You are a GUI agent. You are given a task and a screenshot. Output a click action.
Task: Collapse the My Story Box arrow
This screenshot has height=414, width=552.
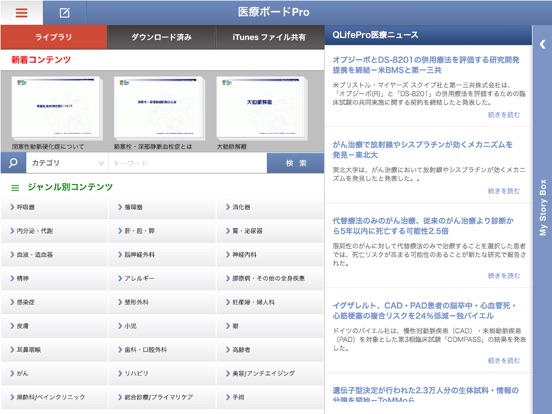click(542, 44)
